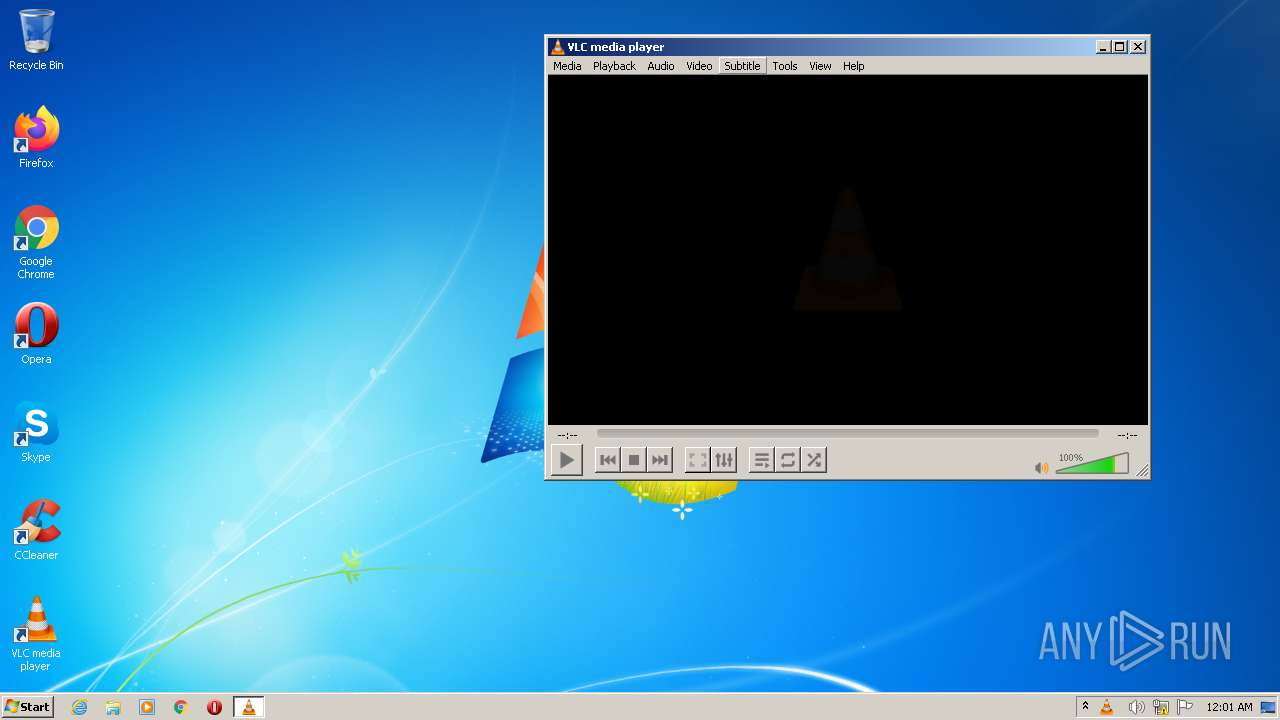Select the Firefox desktop shortcut
1280x720 pixels.
coord(36,137)
